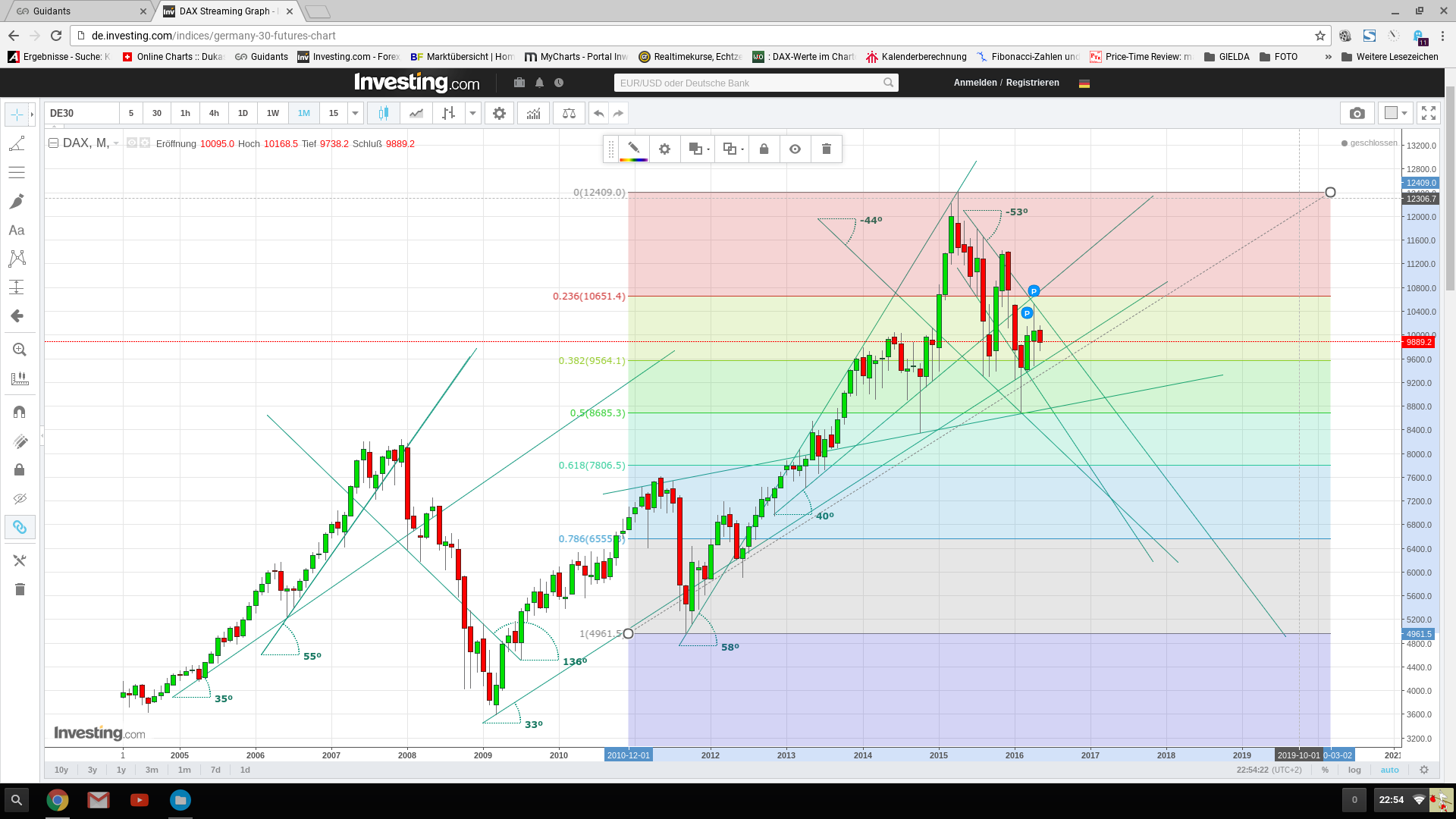Collapse the DAX legend expander
Screen dimensions: 1456x819
point(54,143)
